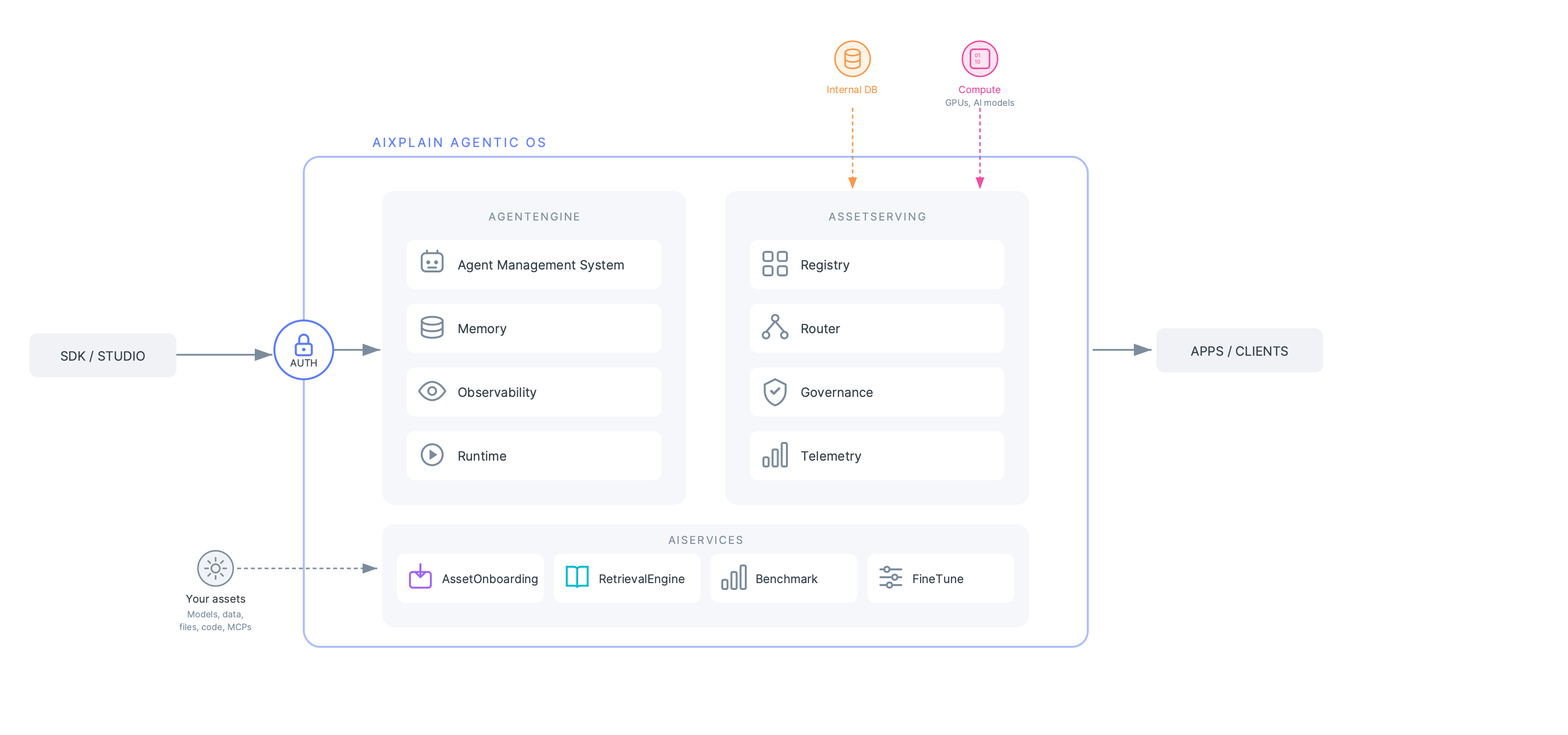Toggle the Observability eye icon
The width and height of the screenshot is (1568, 735).
click(432, 392)
